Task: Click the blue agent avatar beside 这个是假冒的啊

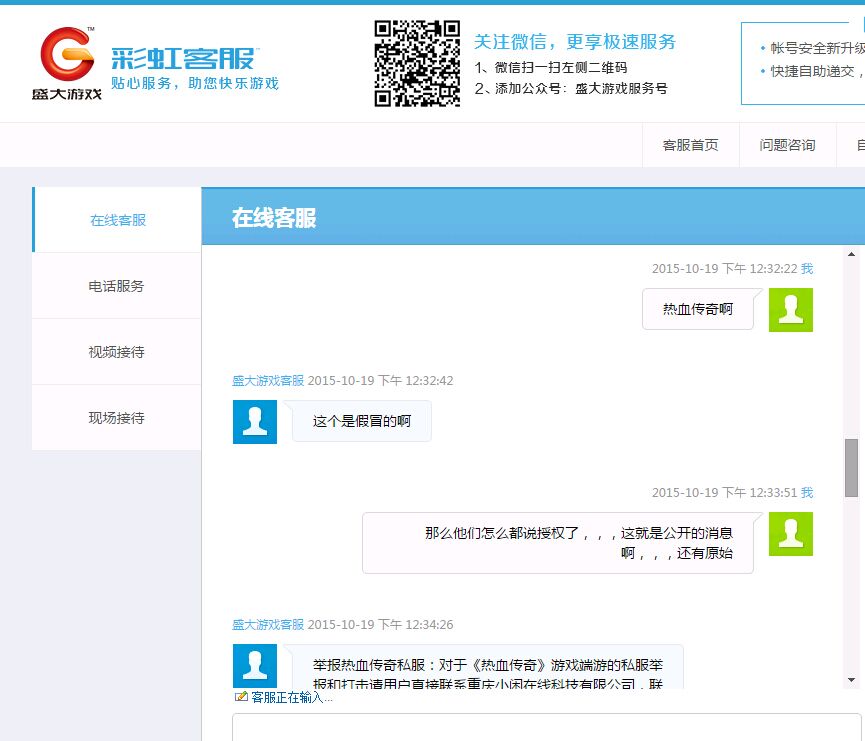Action: (x=254, y=421)
